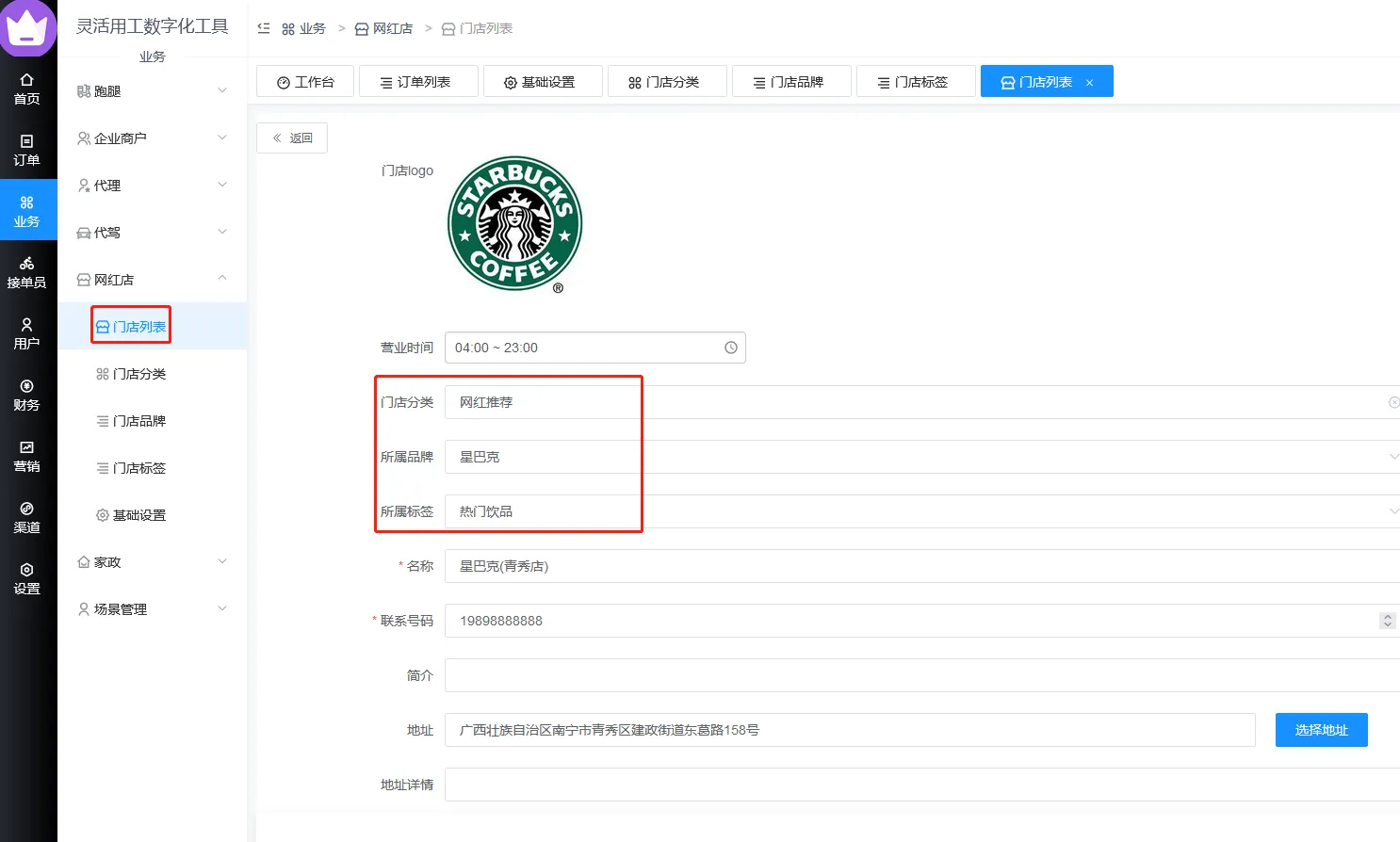Open the 用户 user icon

pyautogui.click(x=26, y=333)
